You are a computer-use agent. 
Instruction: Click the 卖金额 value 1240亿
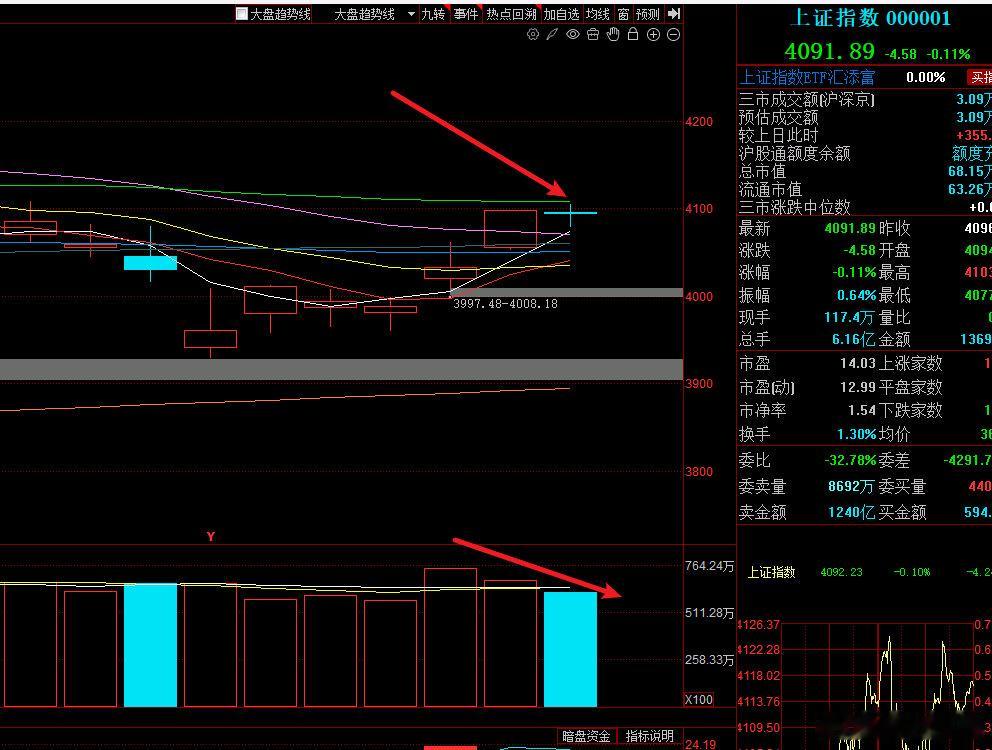(x=852, y=511)
